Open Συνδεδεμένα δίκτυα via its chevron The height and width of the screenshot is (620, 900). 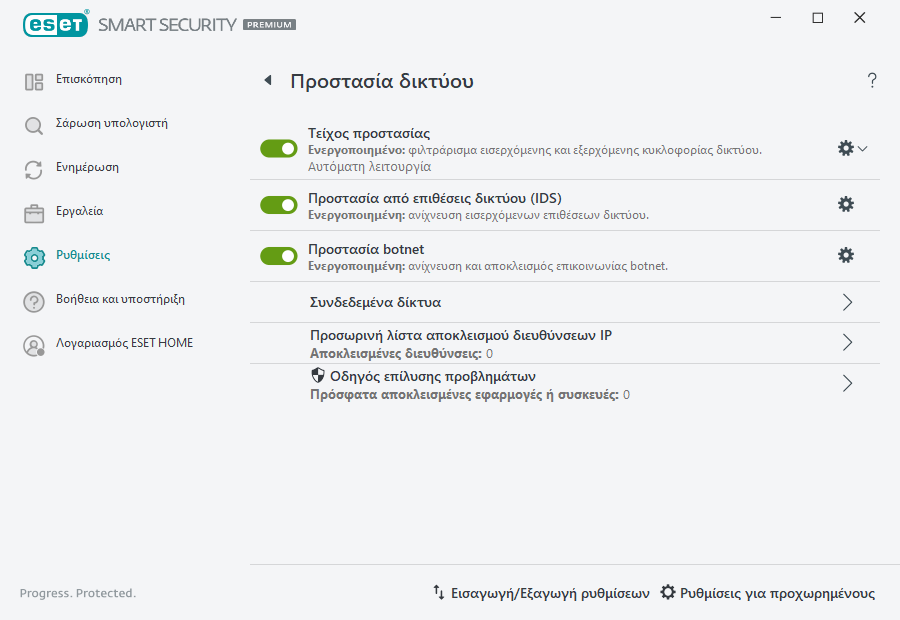pyautogui.click(x=847, y=301)
